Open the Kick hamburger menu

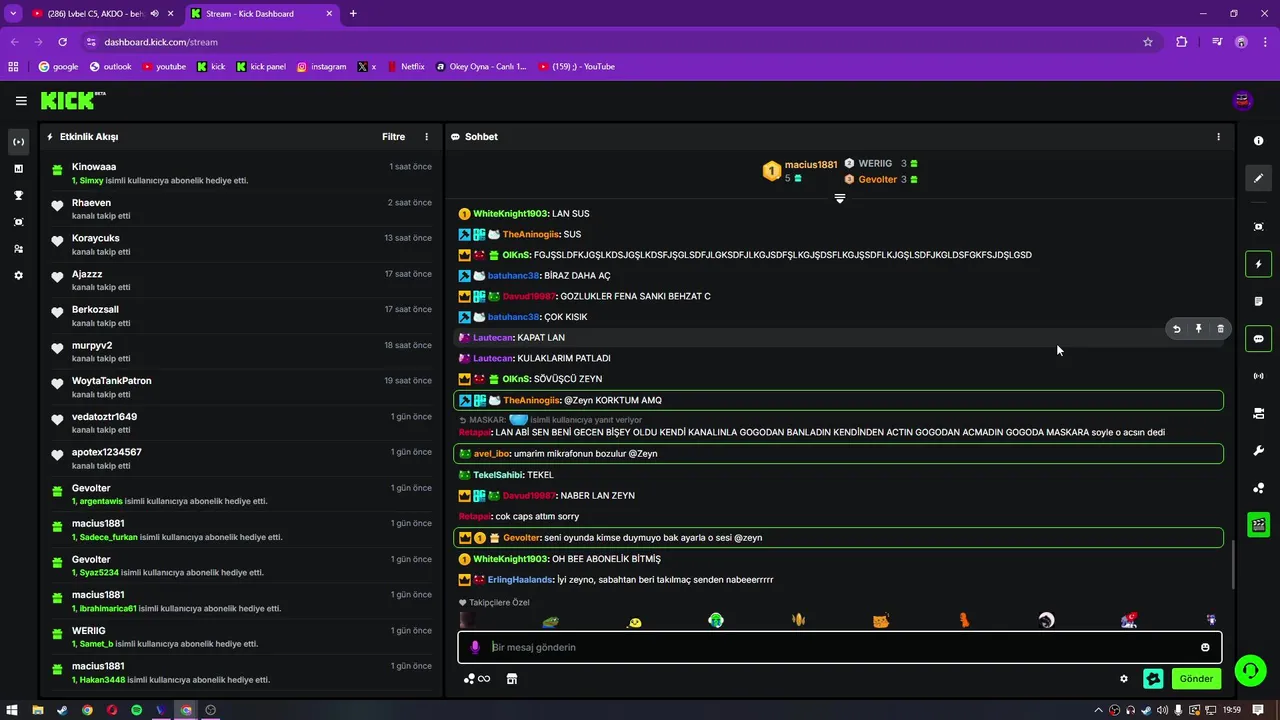tap(21, 100)
